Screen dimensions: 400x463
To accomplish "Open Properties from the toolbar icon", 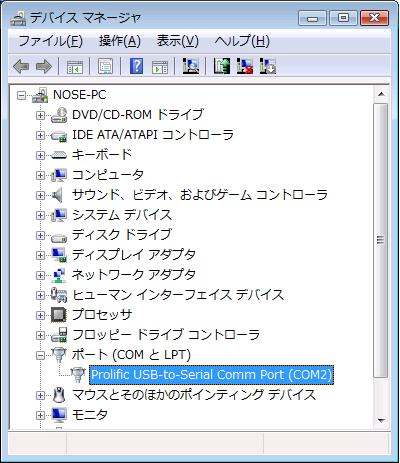I will (105, 66).
